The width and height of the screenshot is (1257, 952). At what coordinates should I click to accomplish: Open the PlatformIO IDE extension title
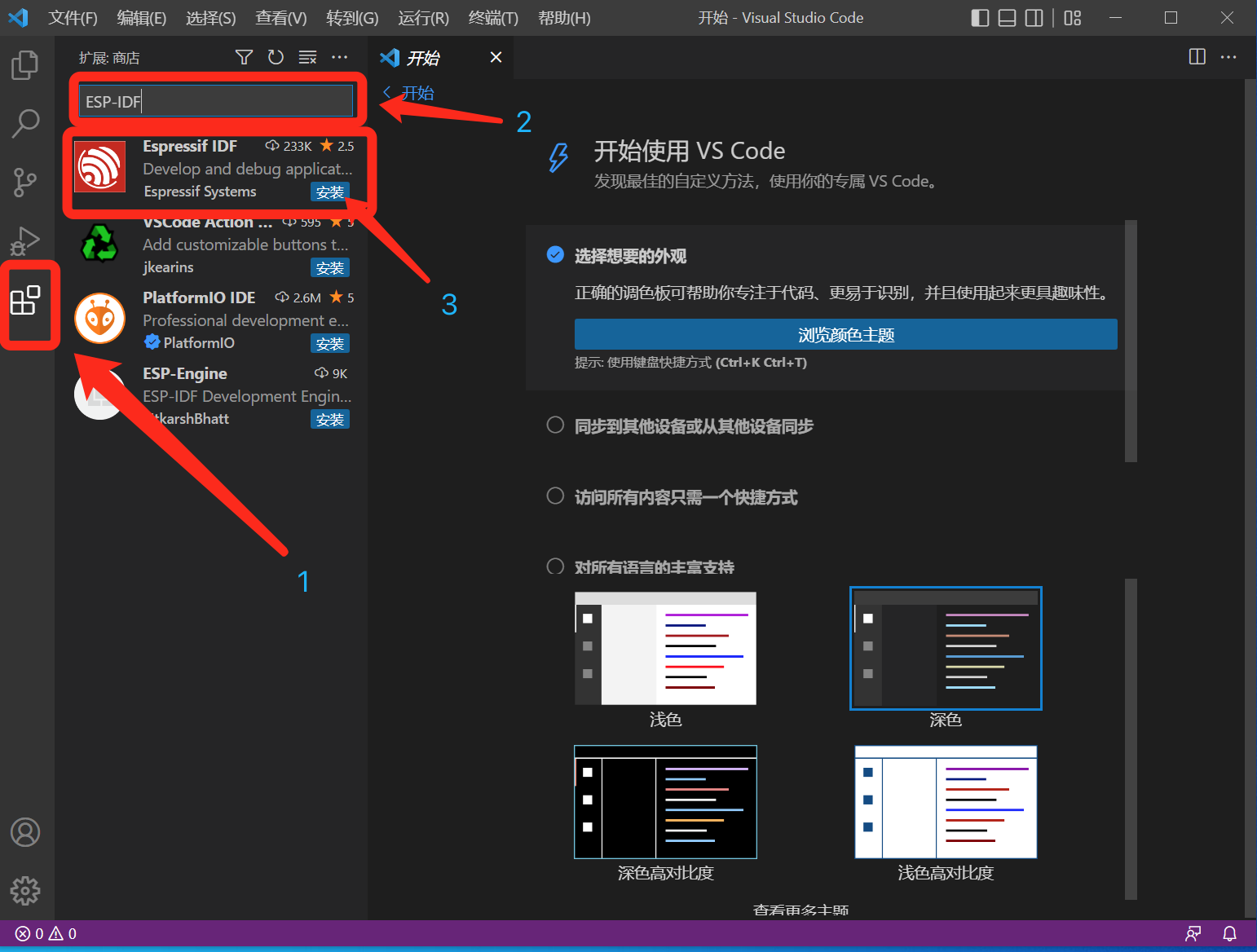click(x=199, y=297)
